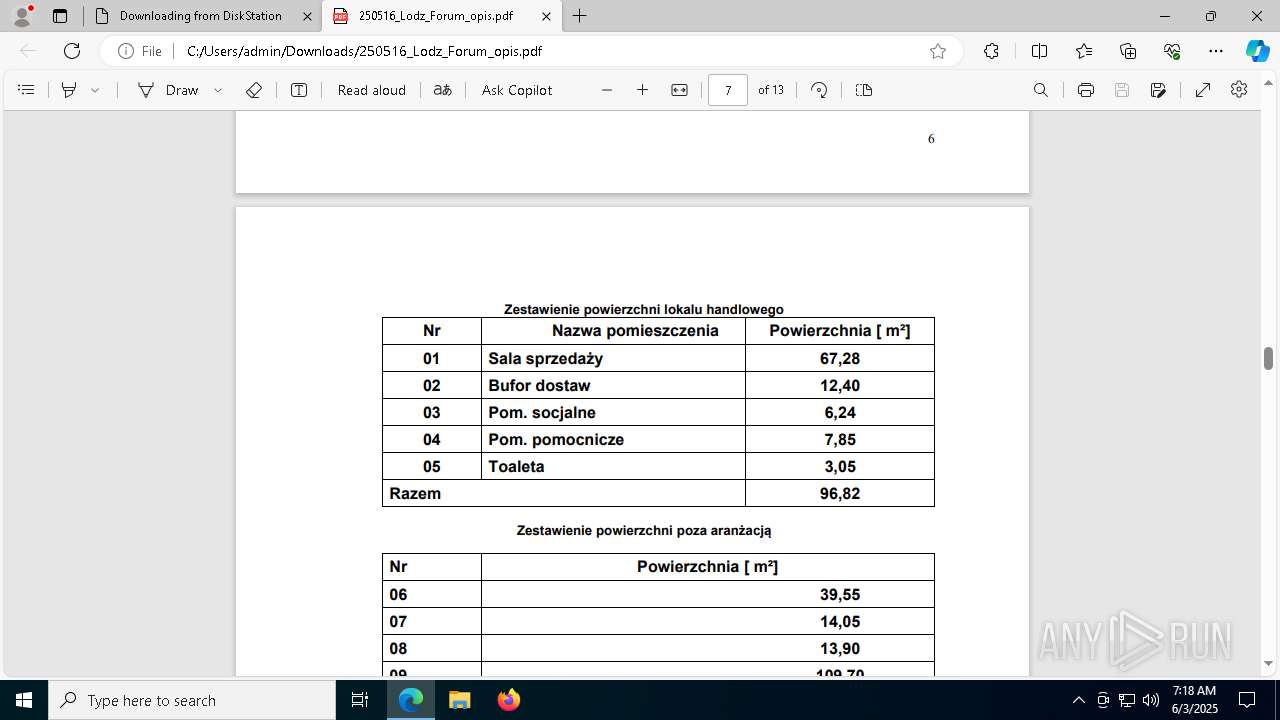Select the Add text tool
1280x720 pixels.
click(x=299, y=90)
